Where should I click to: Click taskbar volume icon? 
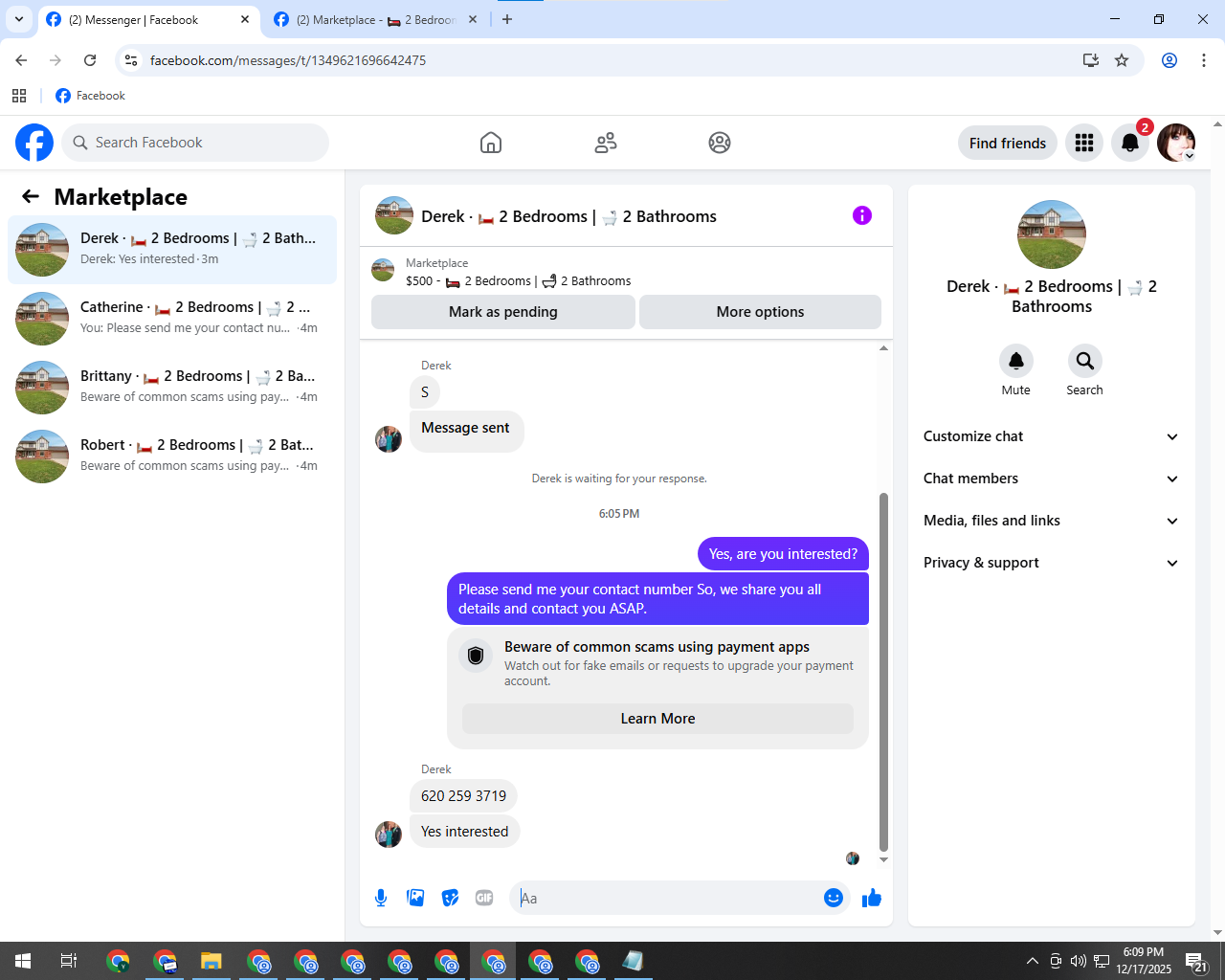click(x=1079, y=961)
